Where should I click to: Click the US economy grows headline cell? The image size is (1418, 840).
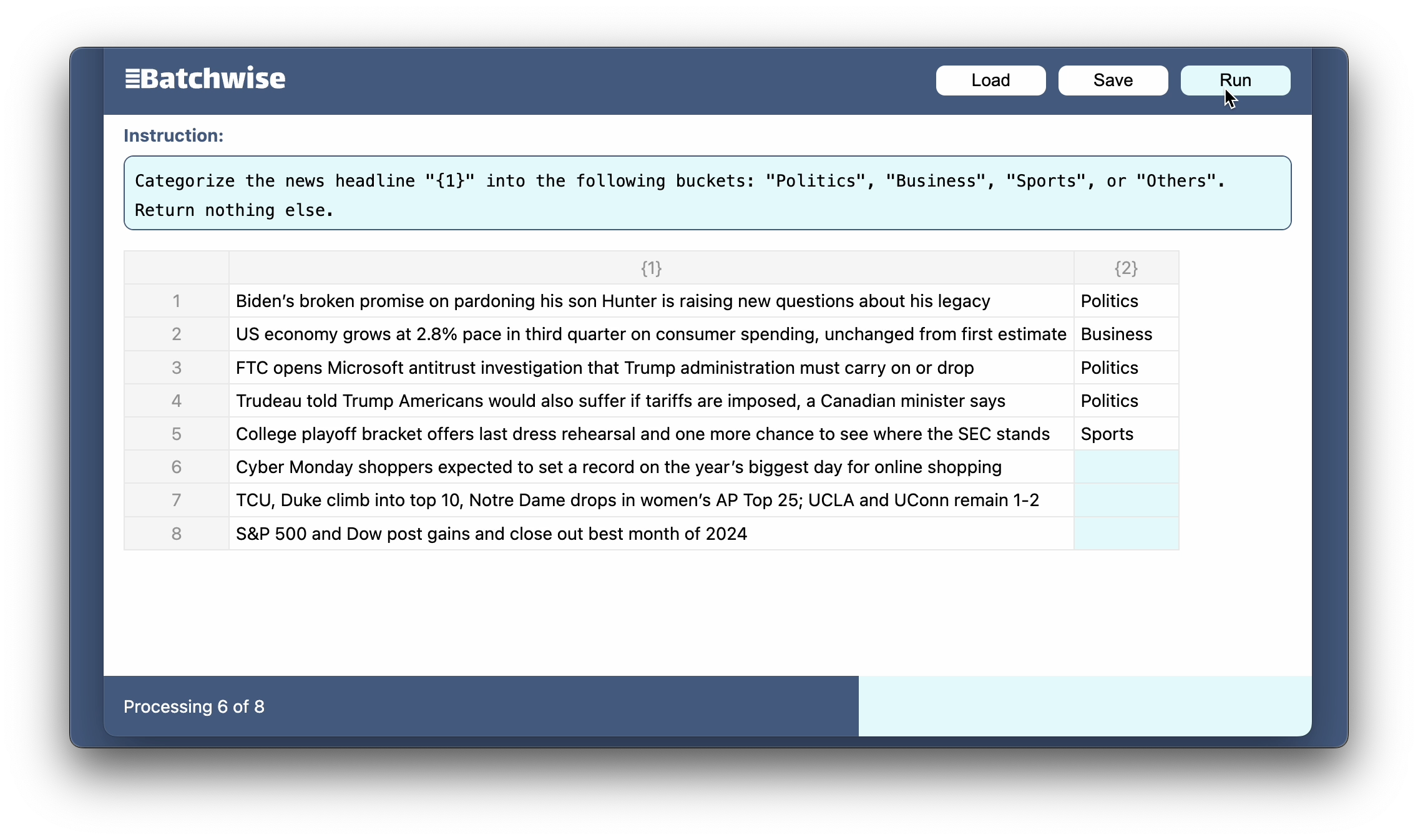coord(651,335)
